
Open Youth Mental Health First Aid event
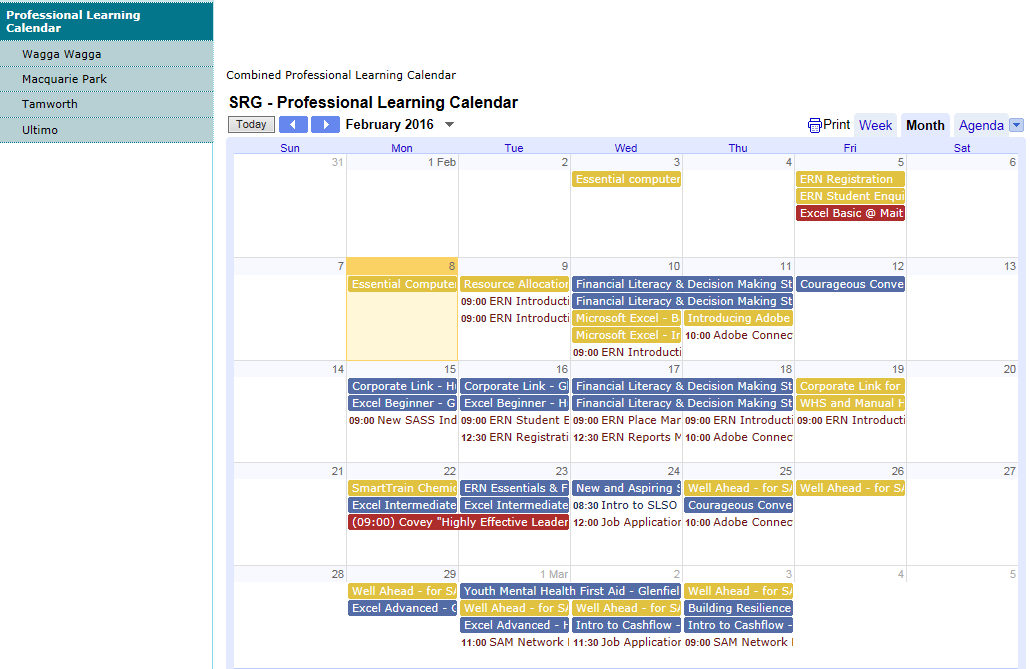pyautogui.click(x=570, y=591)
